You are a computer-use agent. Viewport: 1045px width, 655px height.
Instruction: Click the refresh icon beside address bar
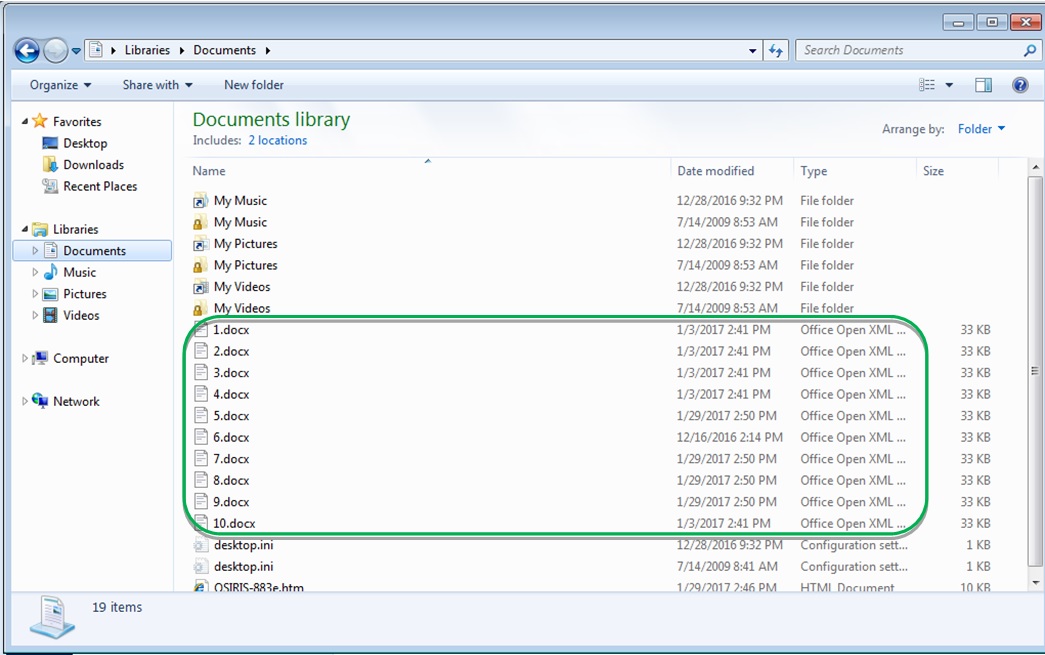click(776, 50)
